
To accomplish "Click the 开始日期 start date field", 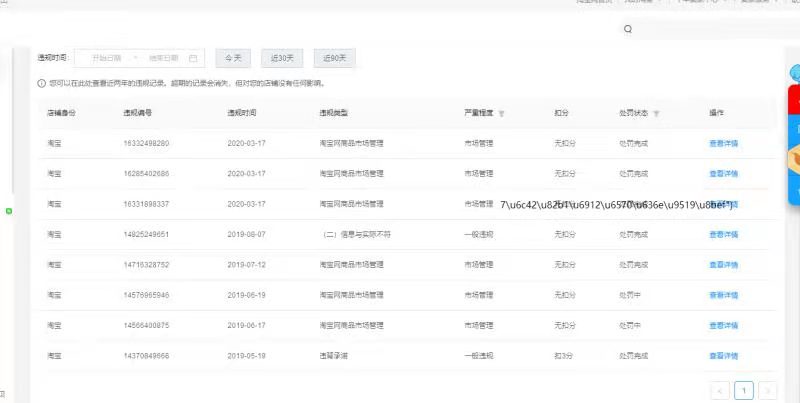I will 106,58.
